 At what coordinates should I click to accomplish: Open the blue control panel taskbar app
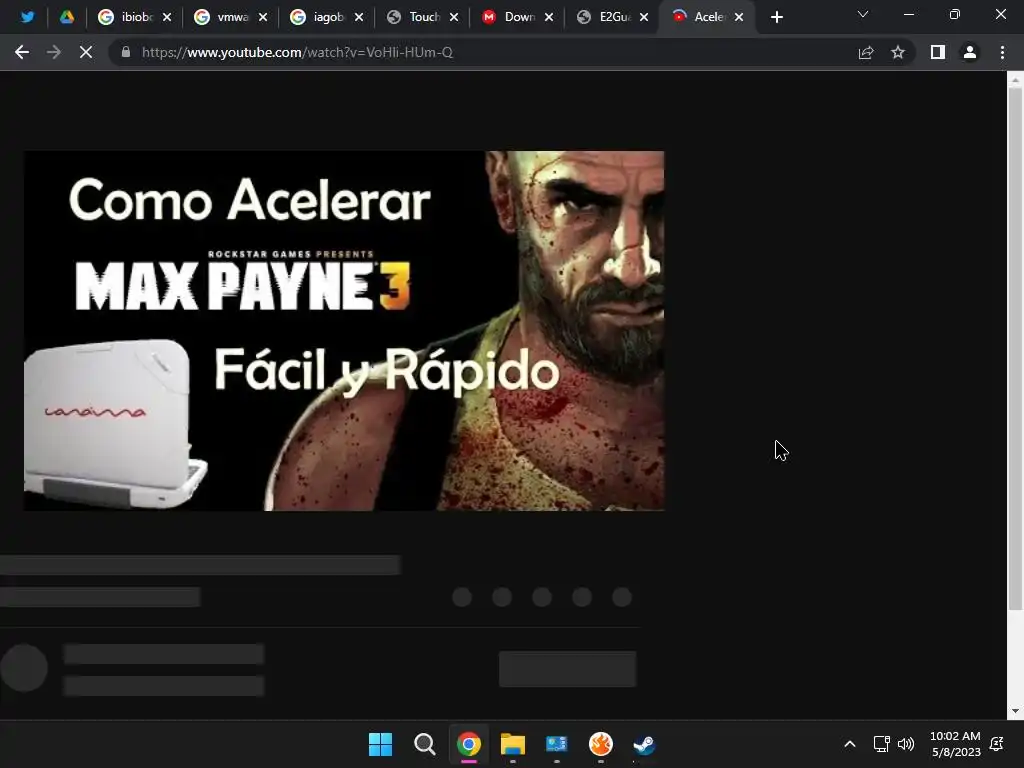(x=556, y=744)
